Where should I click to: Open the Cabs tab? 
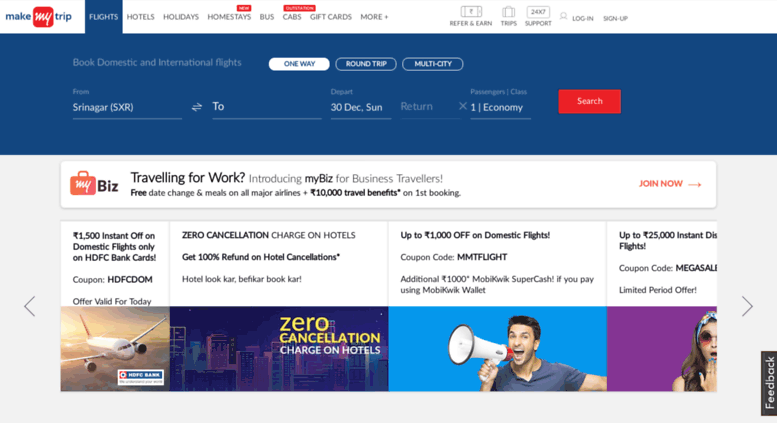coord(292,17)
